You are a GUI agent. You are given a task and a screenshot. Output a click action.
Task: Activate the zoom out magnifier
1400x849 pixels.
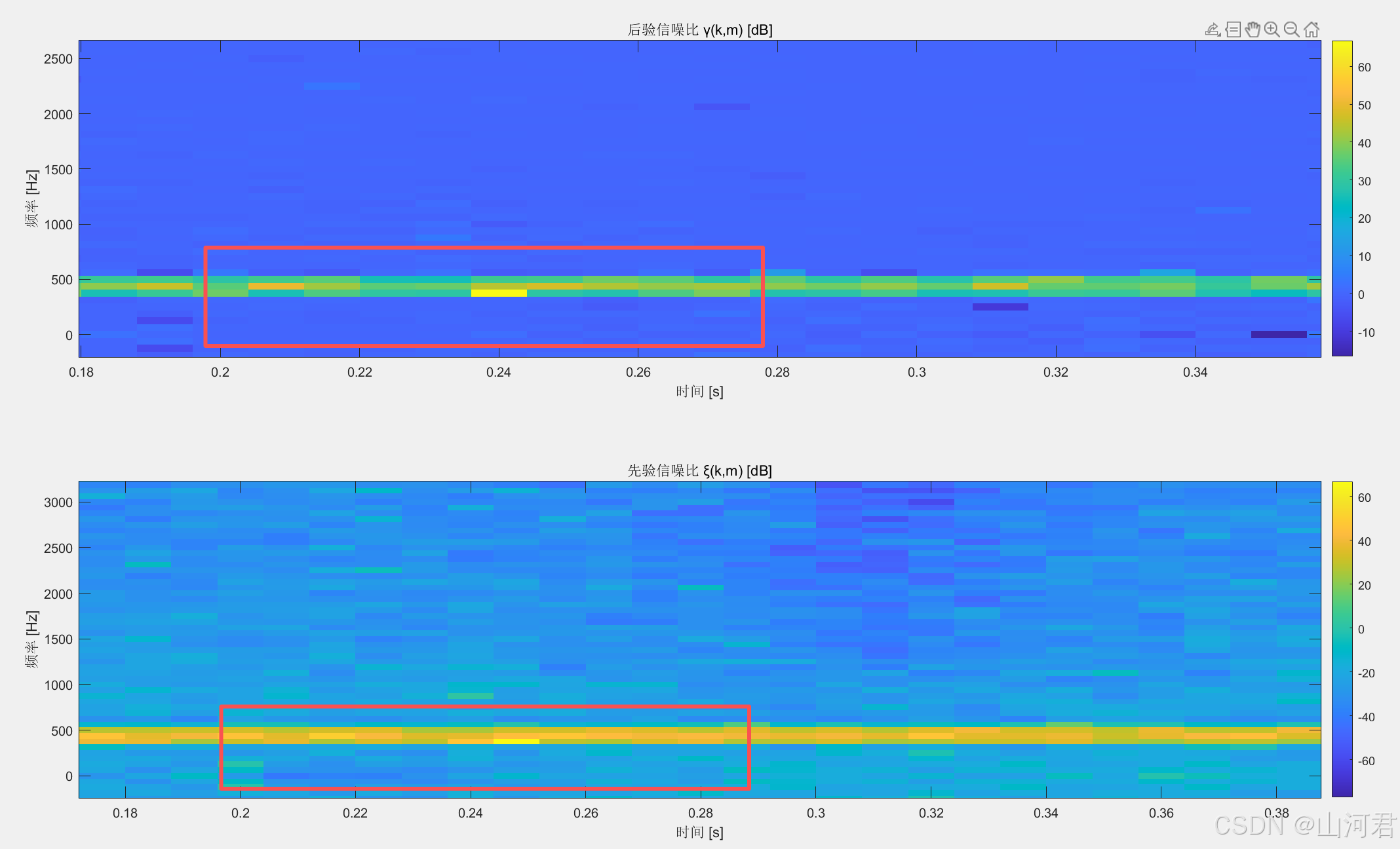tap(1292, 29)
